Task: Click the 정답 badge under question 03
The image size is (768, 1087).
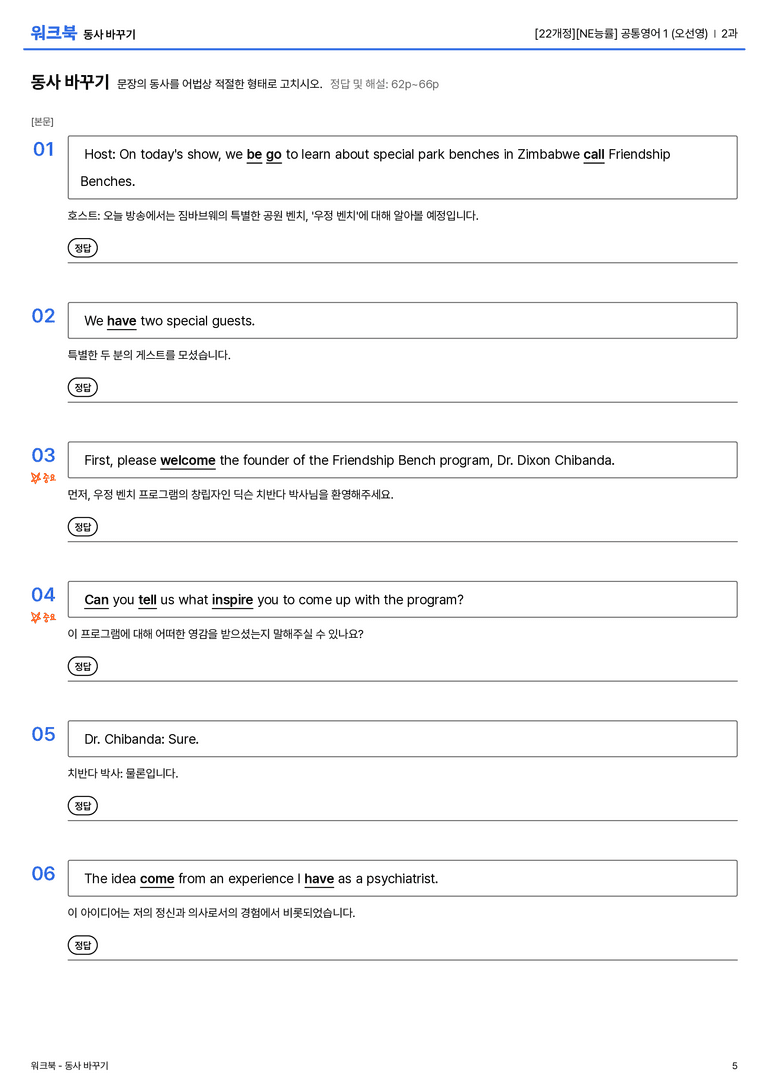Action: point(82,527)
